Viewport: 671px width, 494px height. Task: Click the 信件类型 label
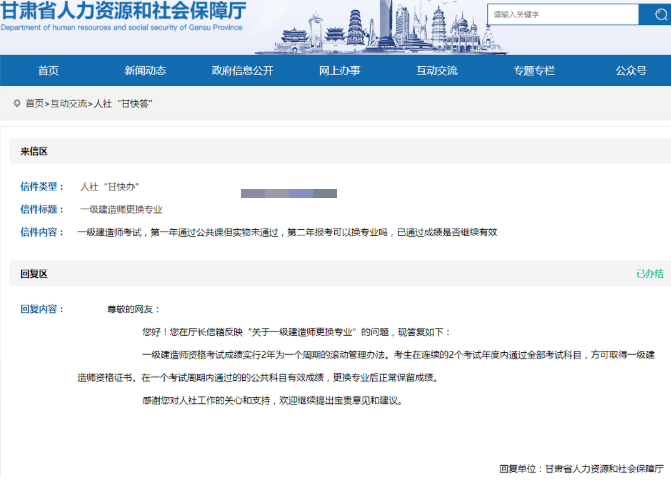(x=42, y=187)
